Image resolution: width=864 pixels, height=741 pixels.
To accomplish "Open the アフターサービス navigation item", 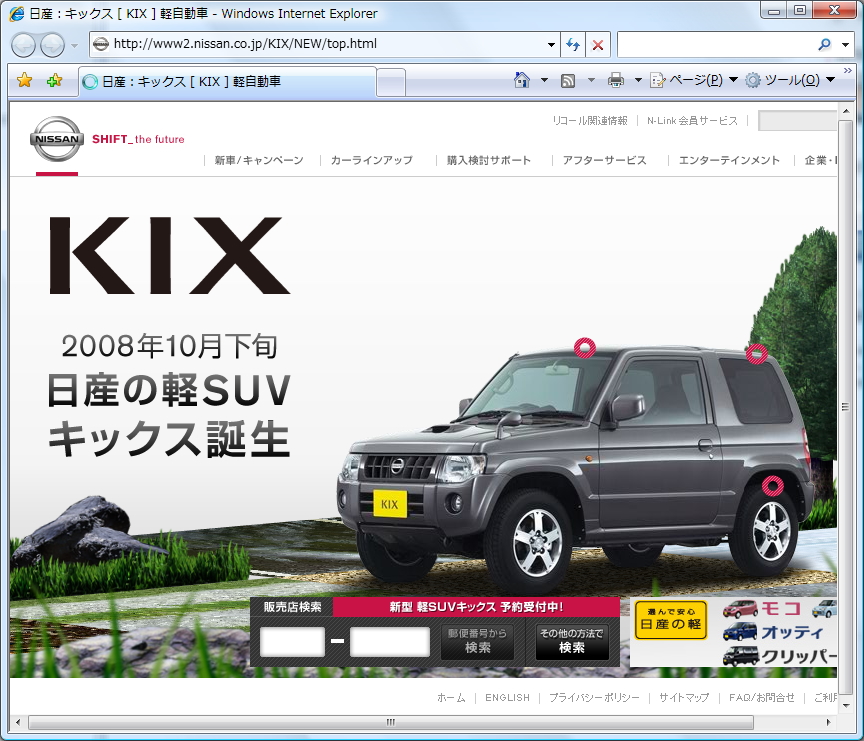I will [604, 160].
